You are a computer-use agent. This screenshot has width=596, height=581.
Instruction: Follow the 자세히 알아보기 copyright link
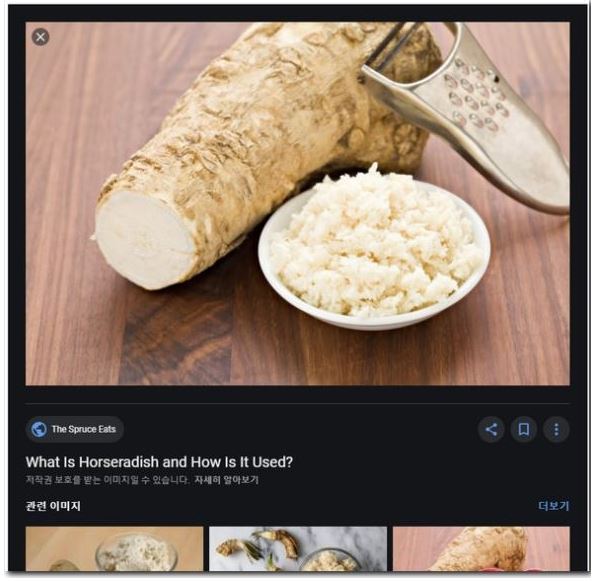[x=226, y=480]
